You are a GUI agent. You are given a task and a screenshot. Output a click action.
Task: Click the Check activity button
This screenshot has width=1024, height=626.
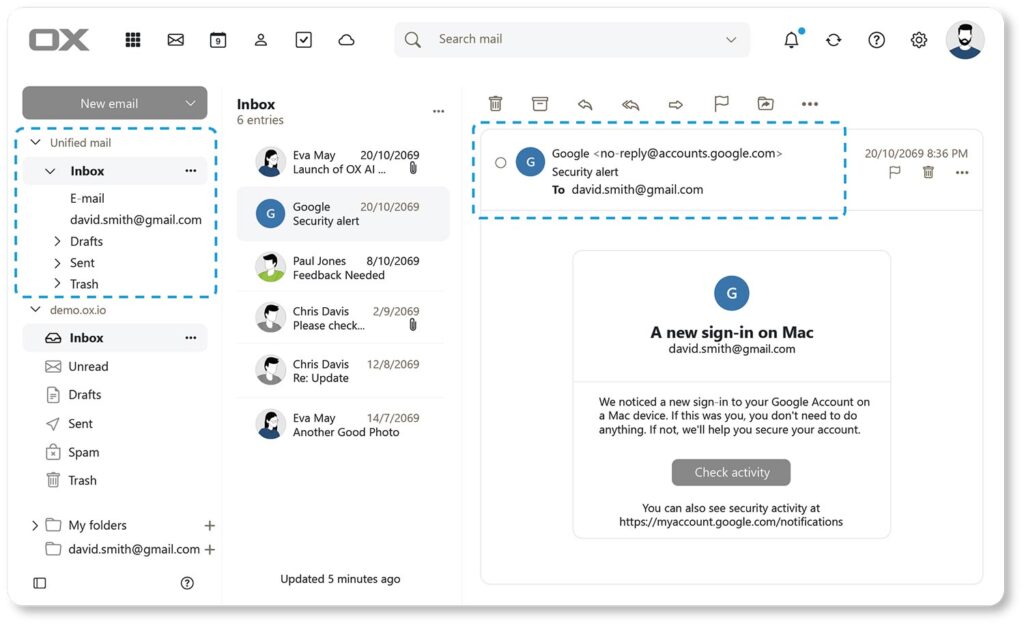[x=731, y=472]
